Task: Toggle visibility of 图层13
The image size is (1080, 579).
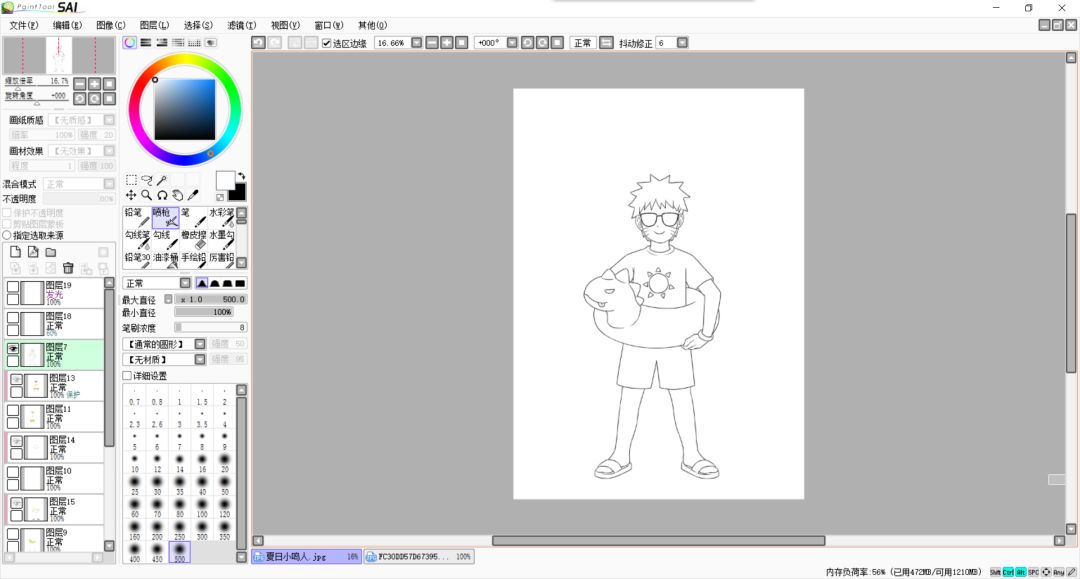Action: [x=17, y=380]
